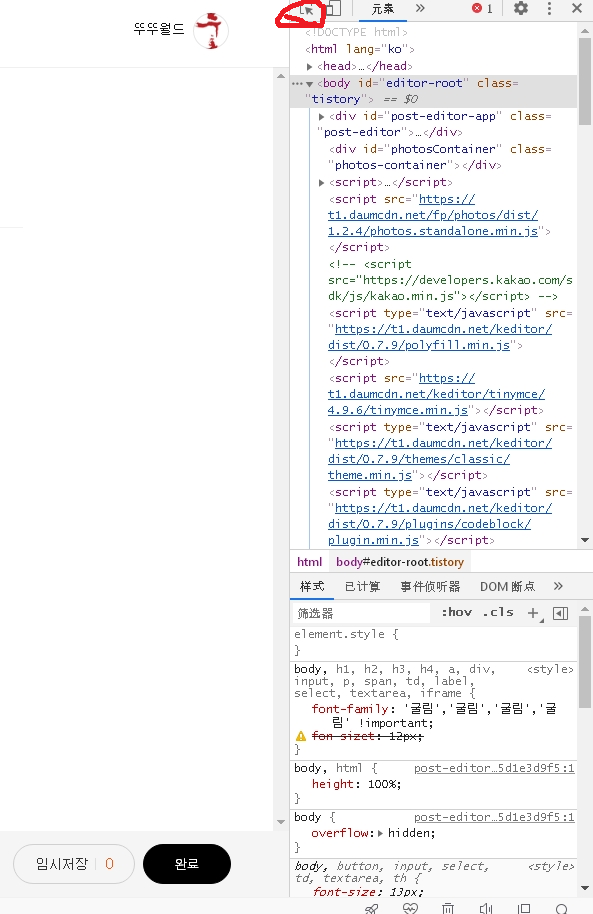Image resolution: width=593 pixels, height=914 pixels.
Task: Switch to the 样式 (Styles) tab
Action: (312, 586)
